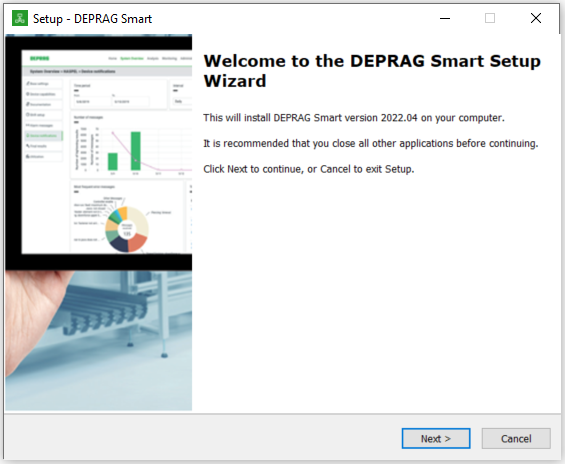Click the 'Setup - DEPRAG Smart' title text
This screenshot has height=464, width=565.
92,19
